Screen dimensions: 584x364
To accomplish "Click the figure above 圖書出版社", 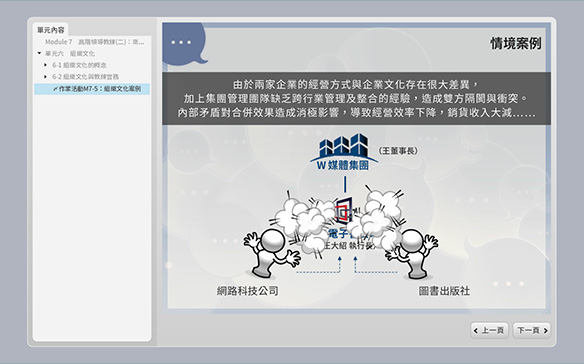I will click(412, 254).
